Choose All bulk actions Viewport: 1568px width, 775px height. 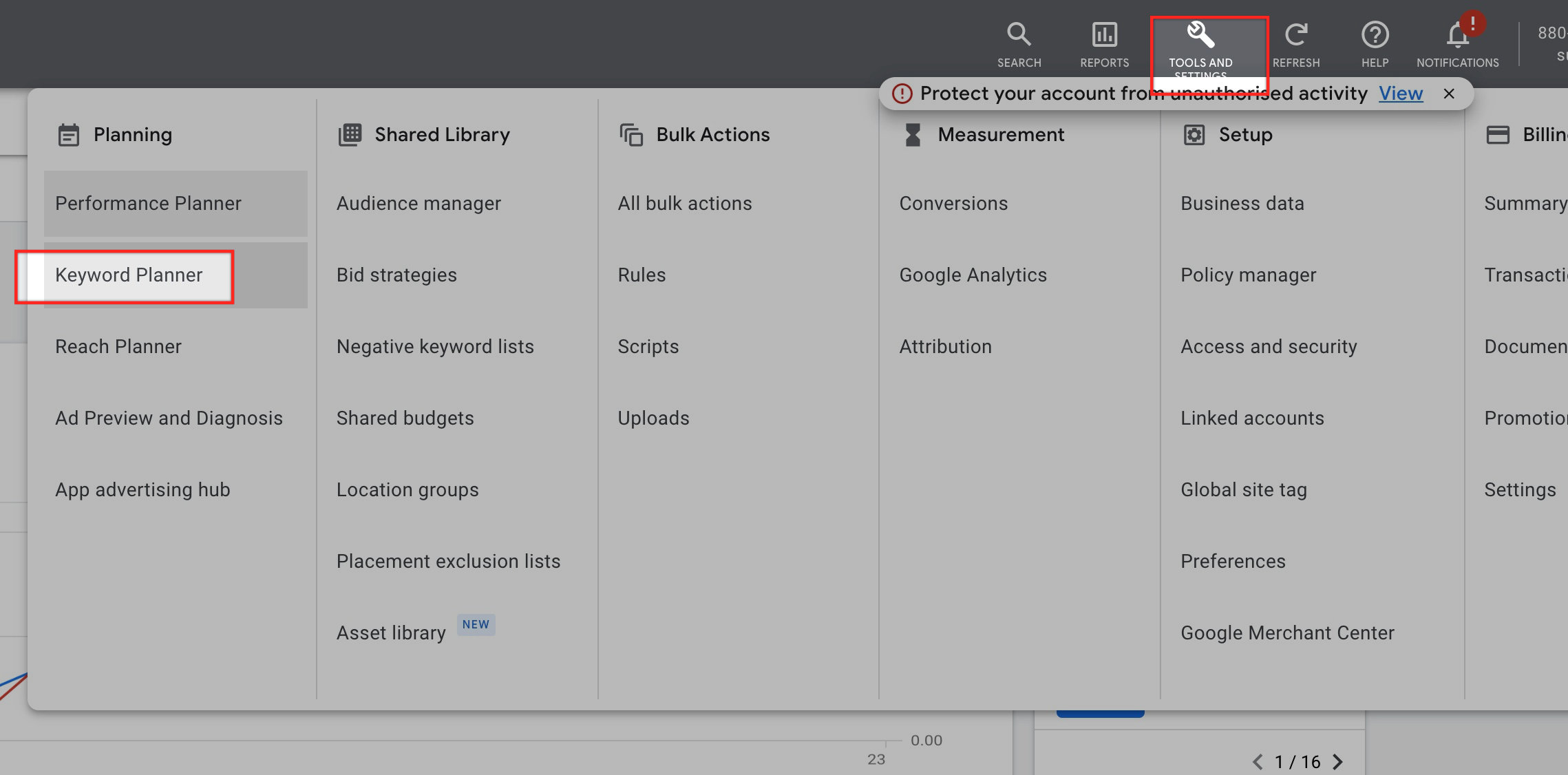tap(684, 204)
